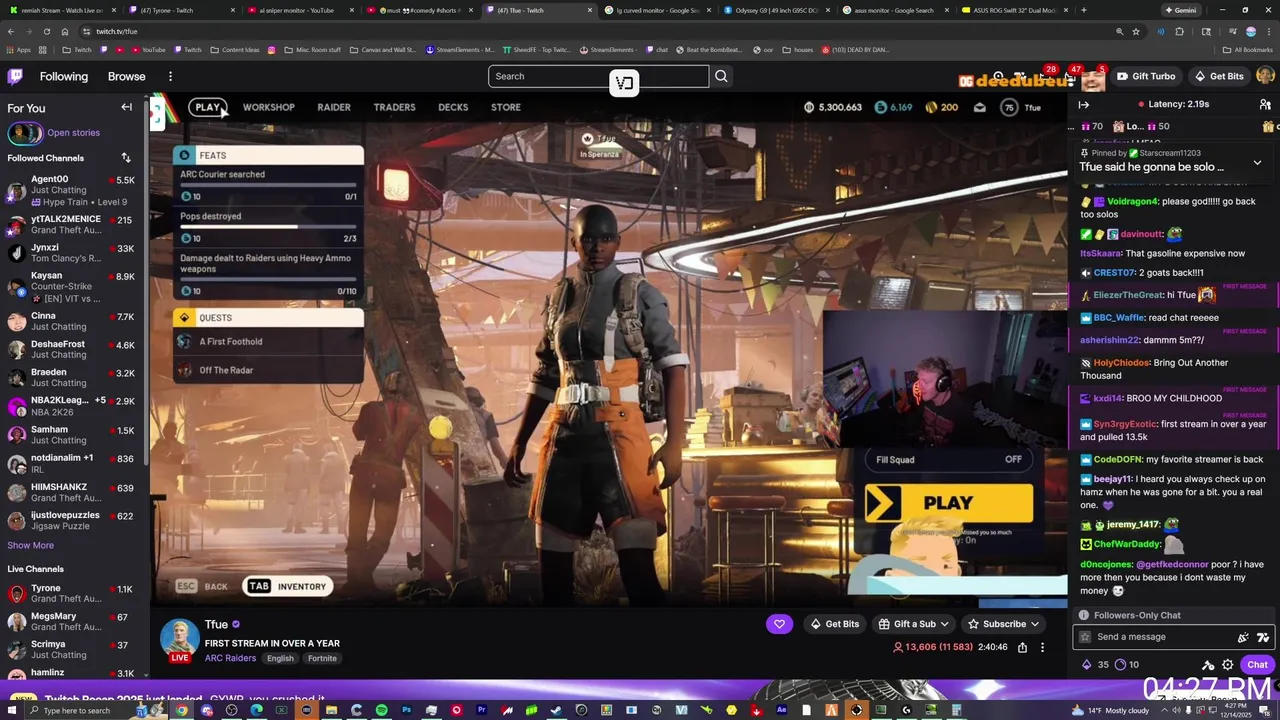Open ijustlovepuzzles channel row
Screen dimensions: 1280x720
click(x=70, y=520)
